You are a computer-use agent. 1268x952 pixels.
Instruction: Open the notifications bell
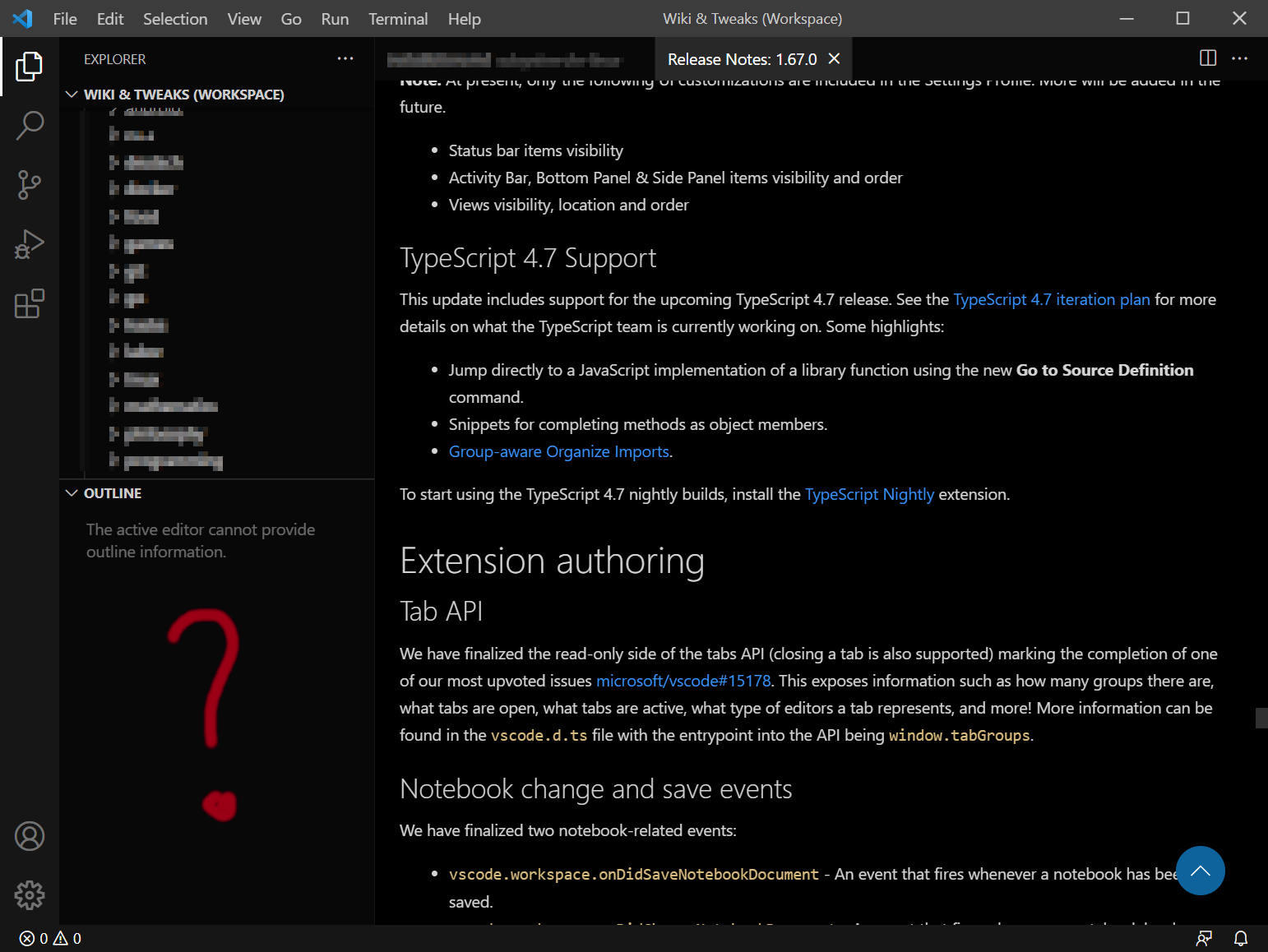(x=1242, y=938)
